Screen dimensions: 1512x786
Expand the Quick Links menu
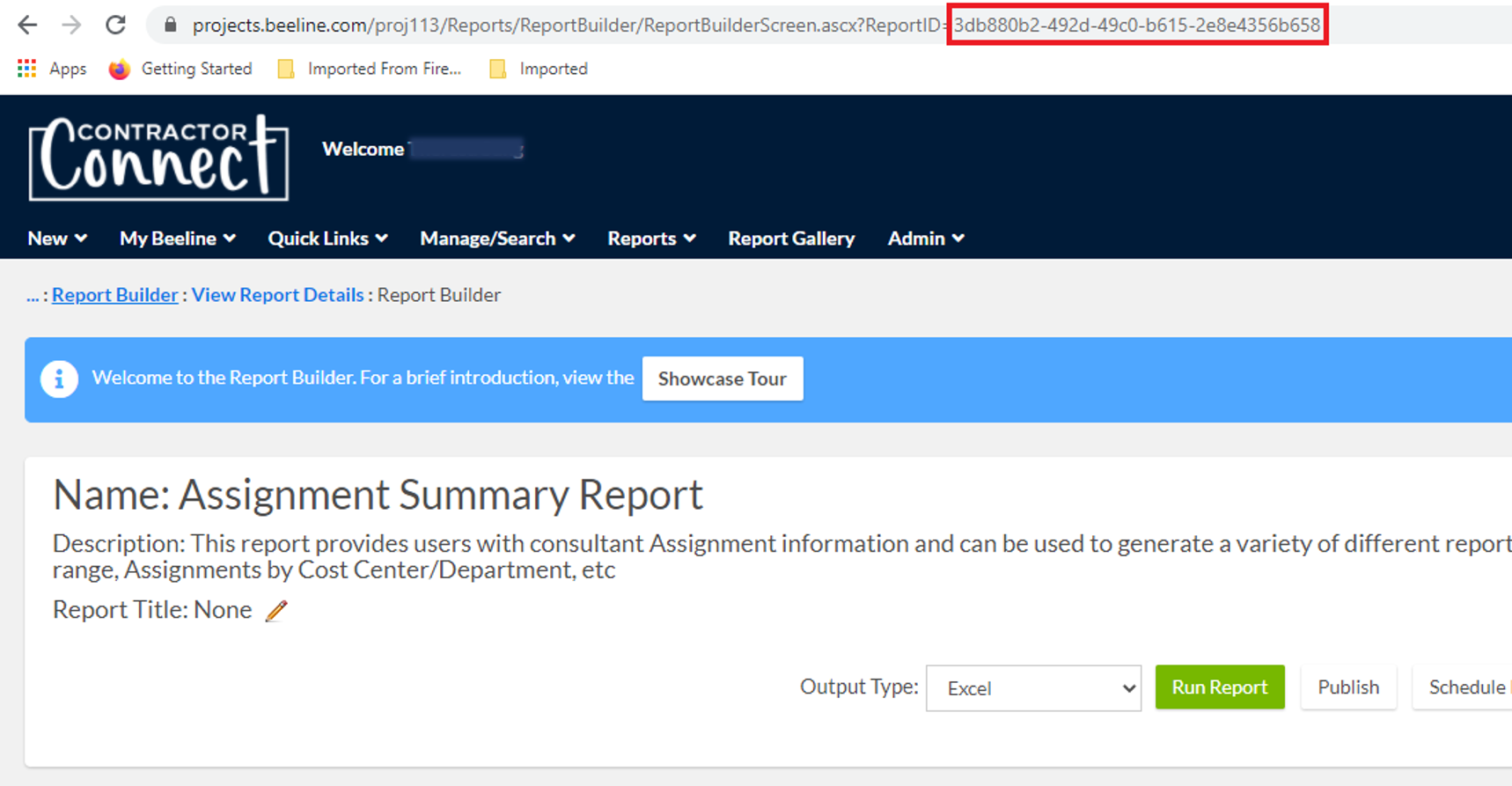(327, 239)
